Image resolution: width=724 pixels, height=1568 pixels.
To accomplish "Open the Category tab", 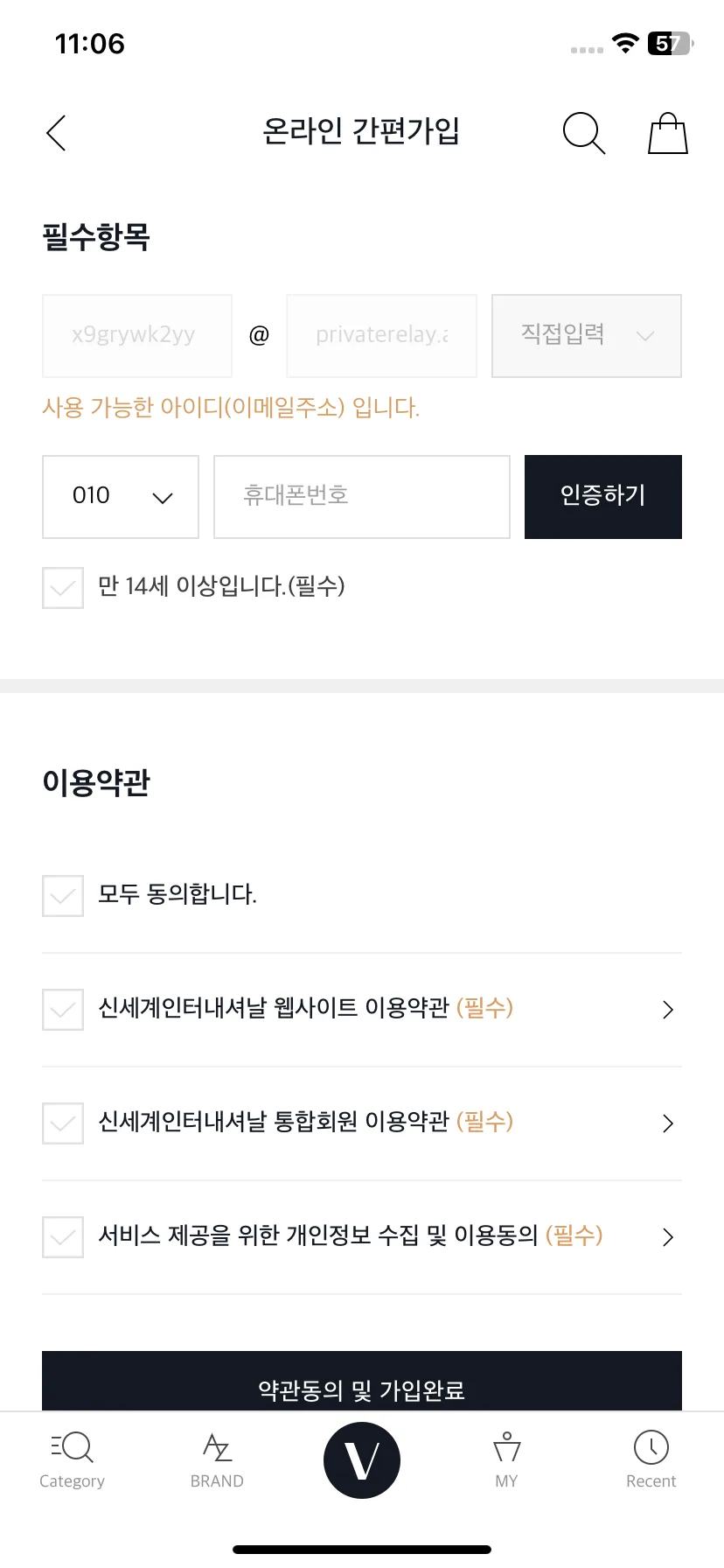I will (72, 1459).
